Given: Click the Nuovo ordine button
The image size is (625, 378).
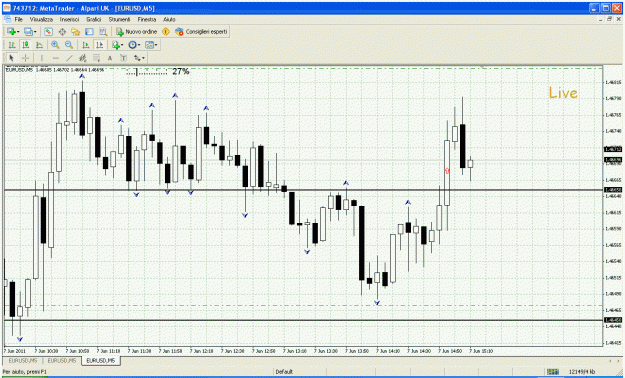Looking at the screenshot, I should click(136, 32).
